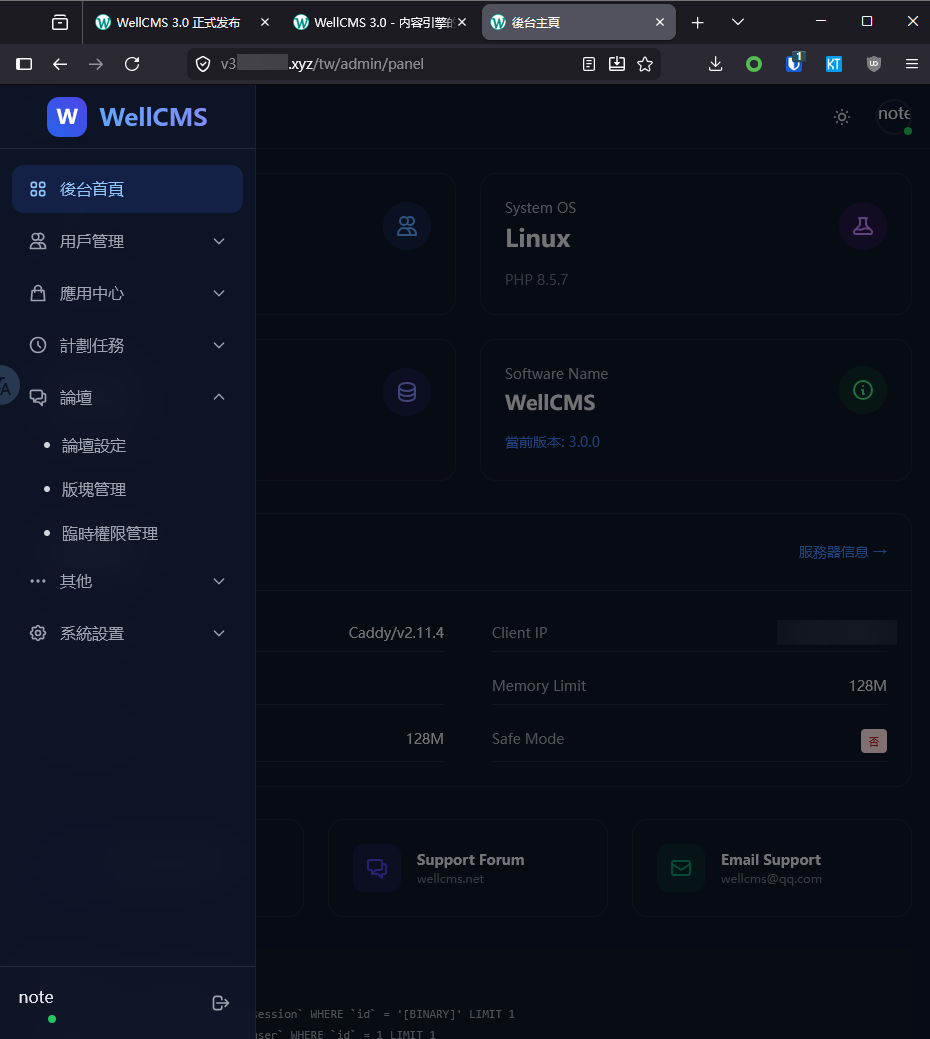Open the 當前版本: 3.0.0 link
The image size is (930, 1039).
(552, 442)
